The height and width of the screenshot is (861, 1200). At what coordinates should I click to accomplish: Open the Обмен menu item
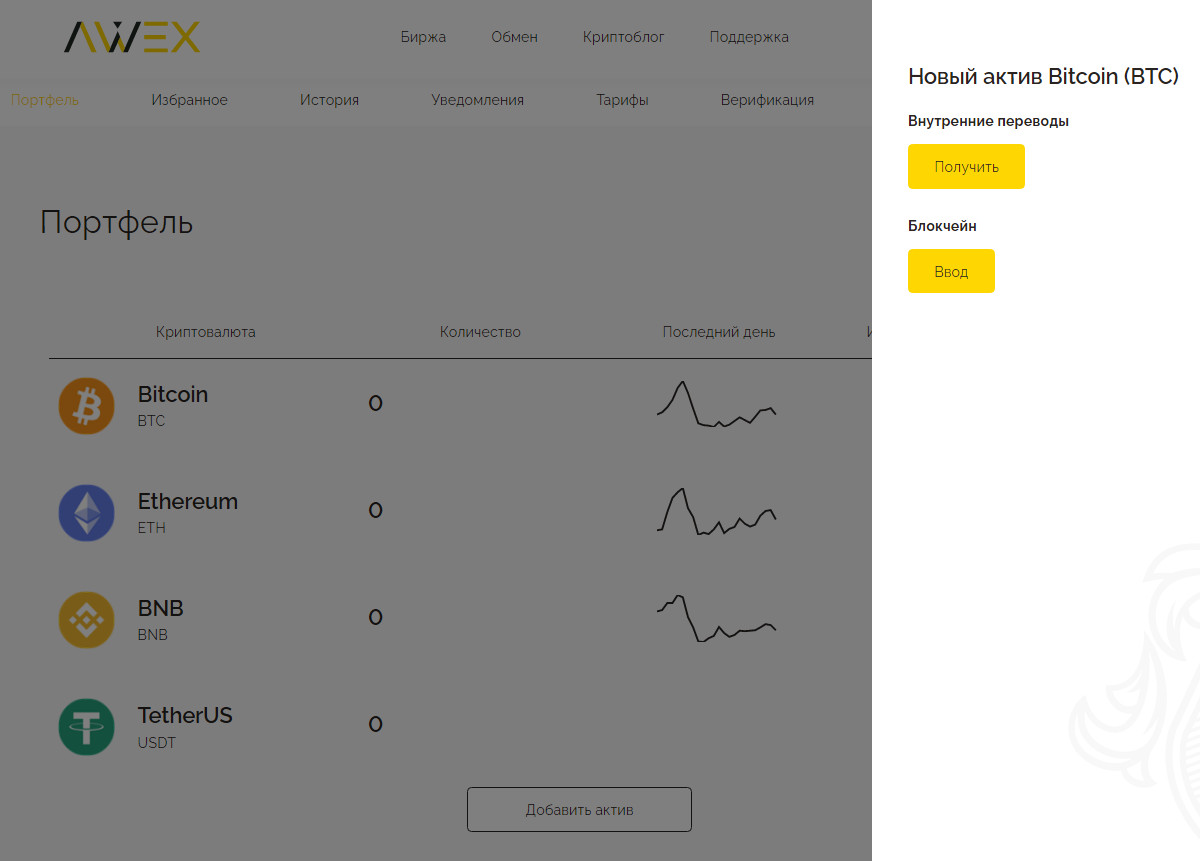click(514, 37)
